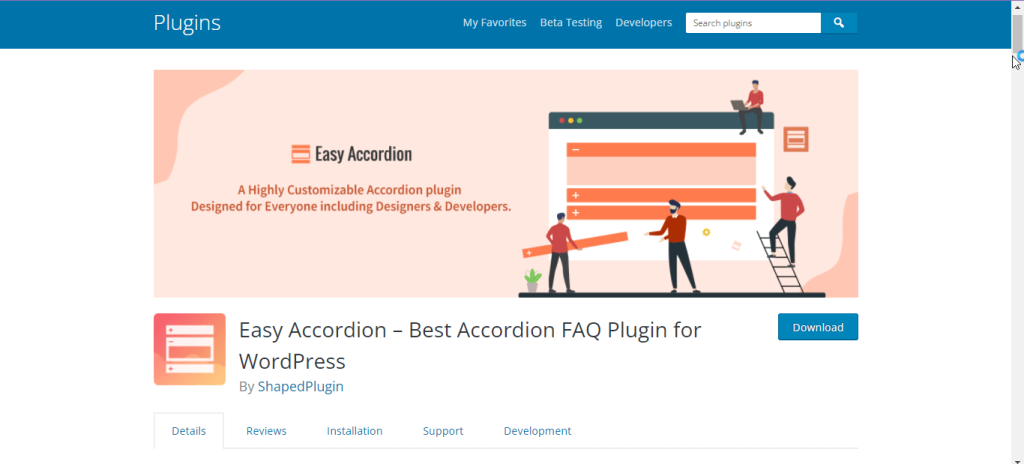Open the Installation tab
This screenshot has height=464, width=1024.
point(354,431)
